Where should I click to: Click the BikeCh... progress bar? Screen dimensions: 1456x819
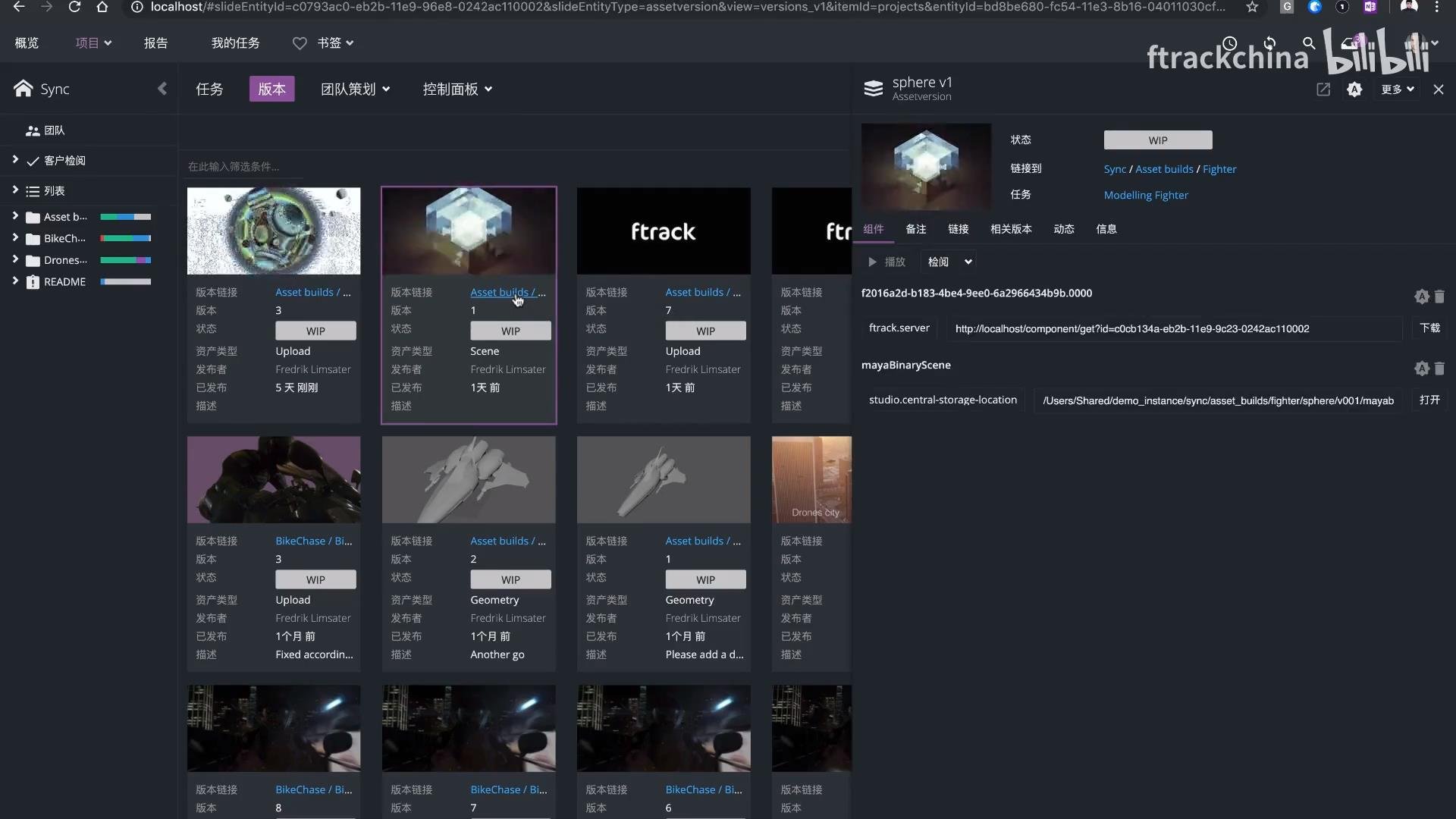[125, 238]
